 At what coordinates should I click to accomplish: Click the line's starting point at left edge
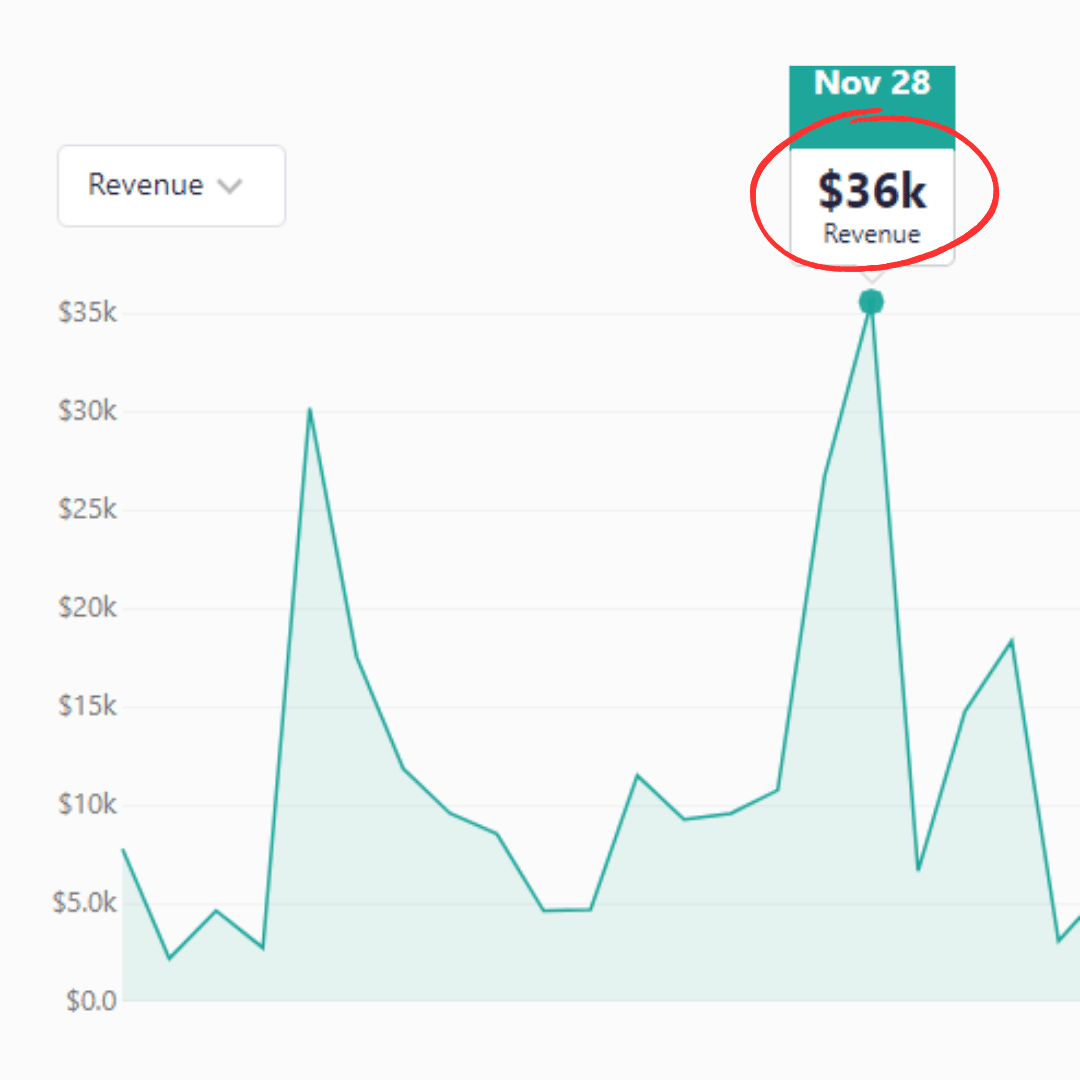[x=123, y=849]
